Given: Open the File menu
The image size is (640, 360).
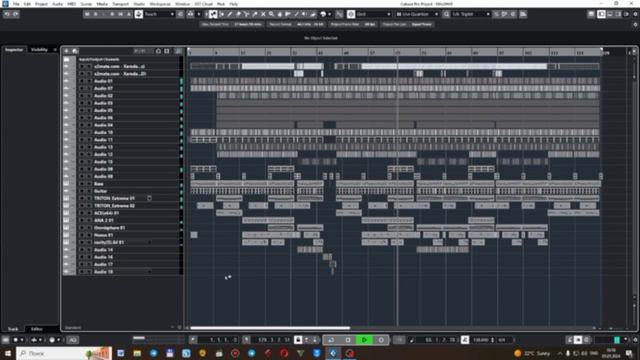Looking at the screenshot, I should coord(16,4).
